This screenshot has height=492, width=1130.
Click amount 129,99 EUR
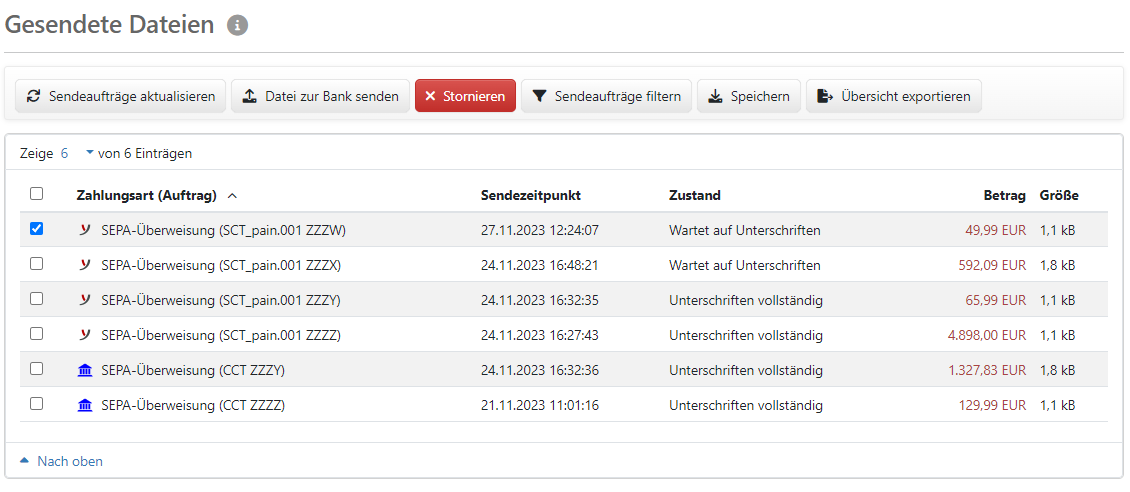tap(992, 405)
